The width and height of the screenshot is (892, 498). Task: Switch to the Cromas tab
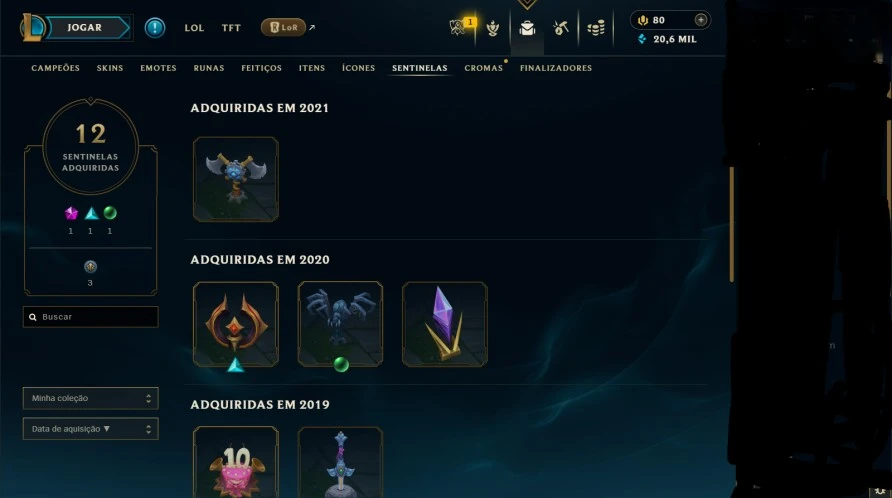(484, 68)
